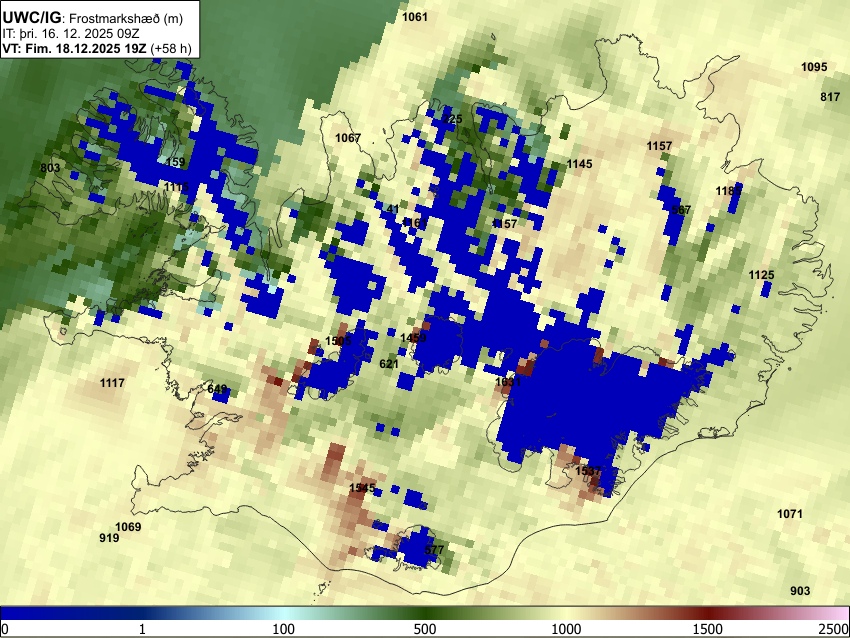Click the 1631 value label
Viewport: 850px width, 638px height.
tap(508, 382)
